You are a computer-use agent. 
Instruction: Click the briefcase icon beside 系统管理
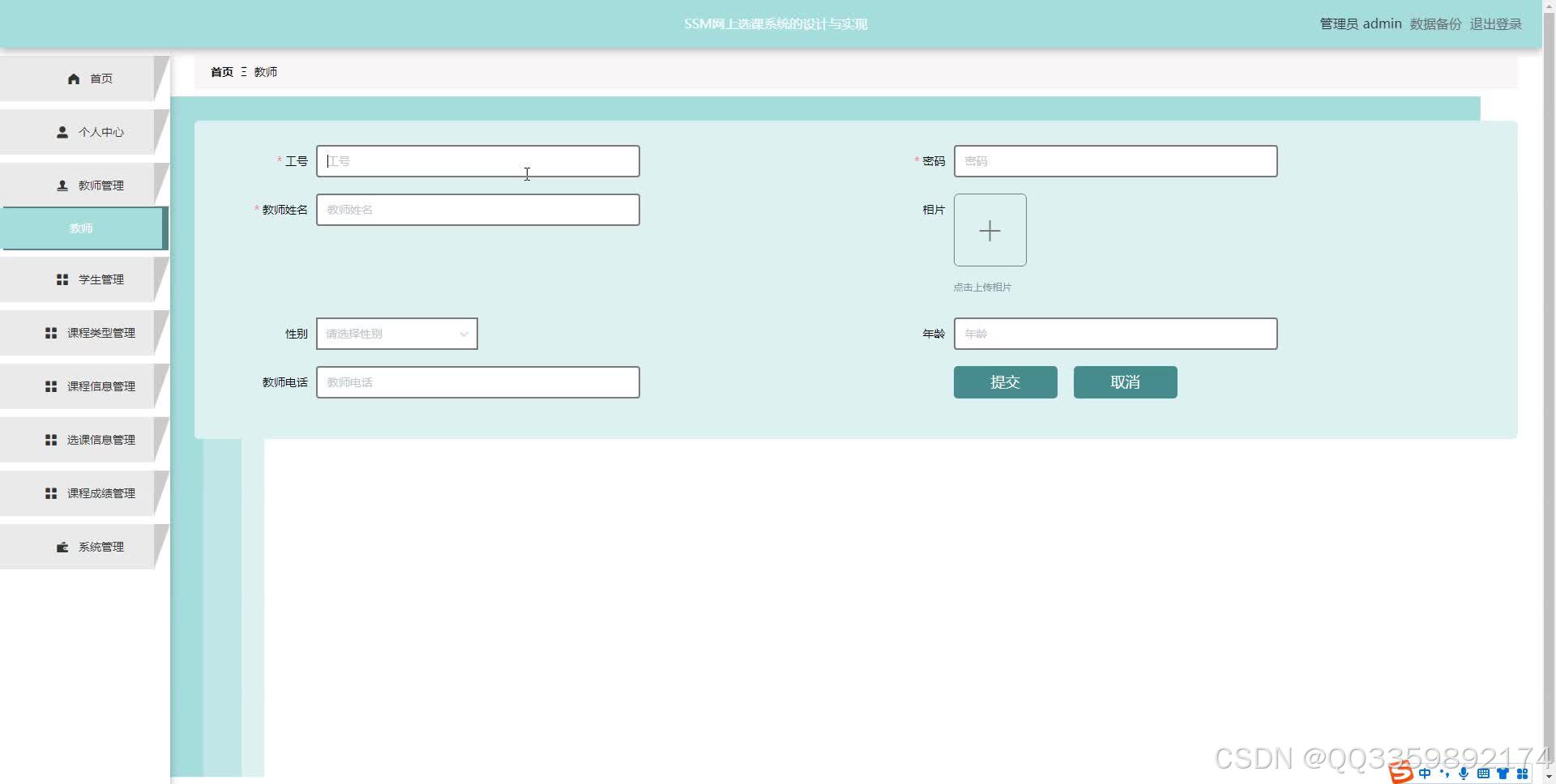(62, 547)
